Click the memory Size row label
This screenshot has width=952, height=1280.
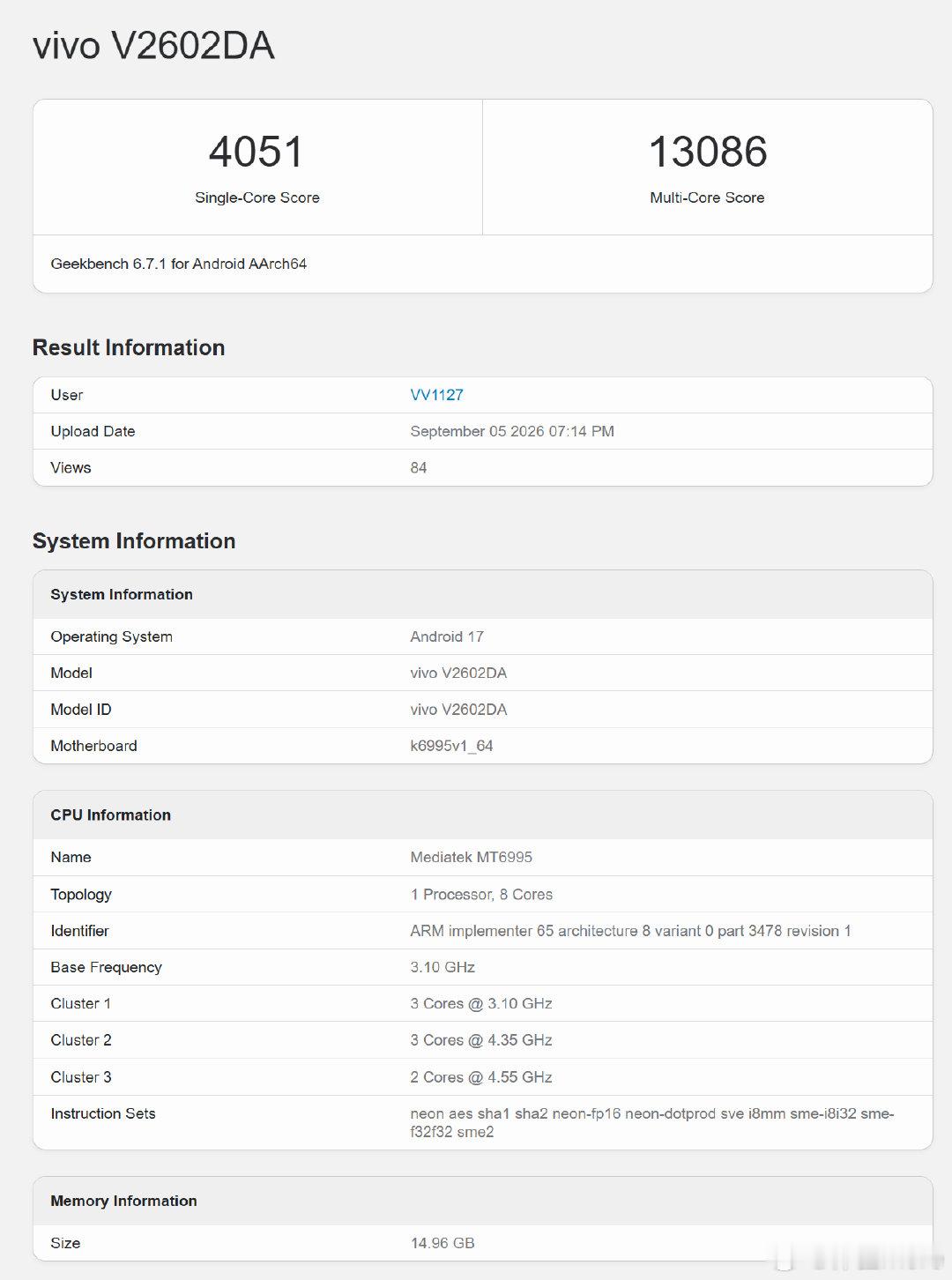point(65,1243)
